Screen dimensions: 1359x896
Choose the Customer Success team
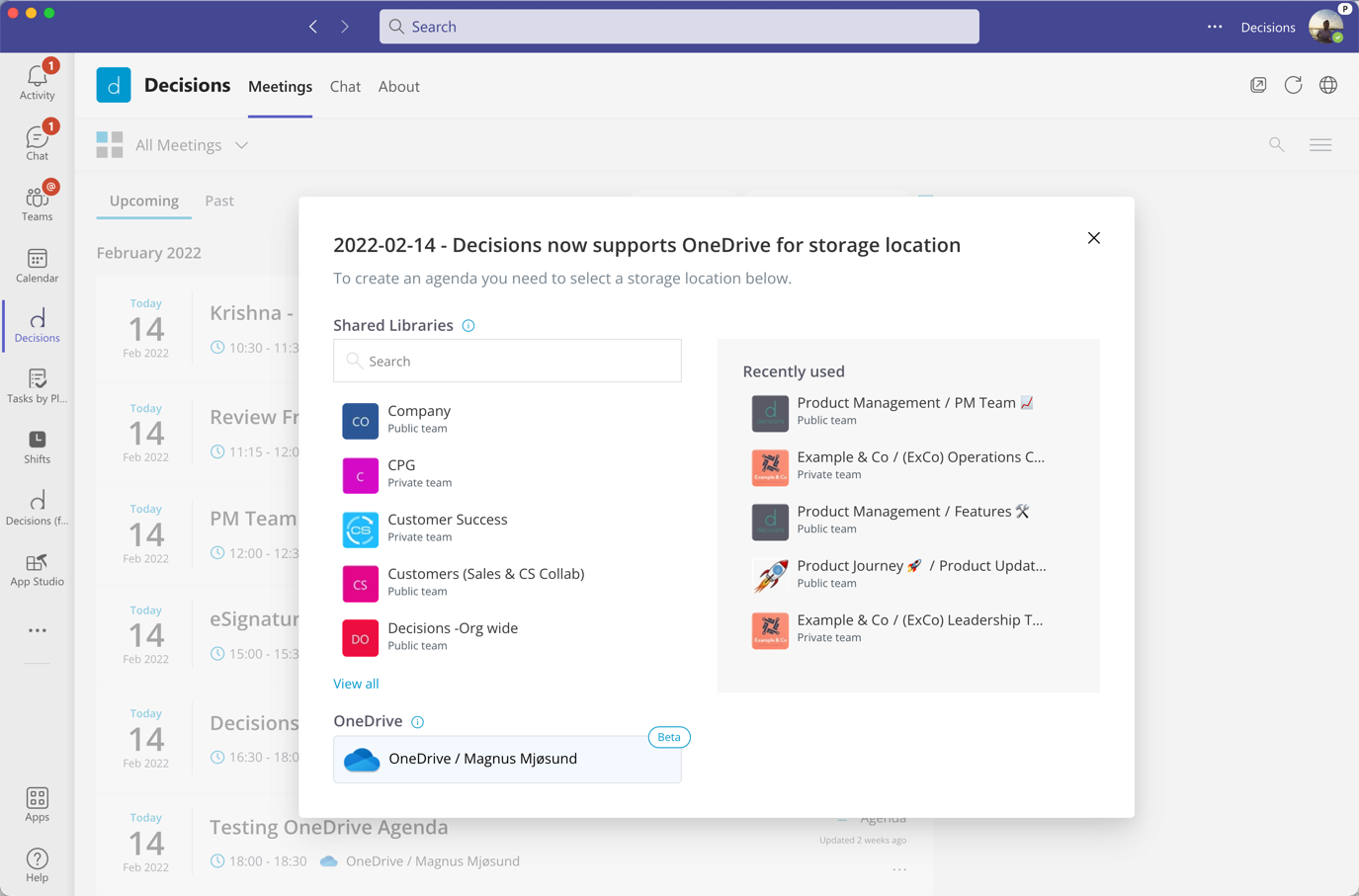(507, 529)
